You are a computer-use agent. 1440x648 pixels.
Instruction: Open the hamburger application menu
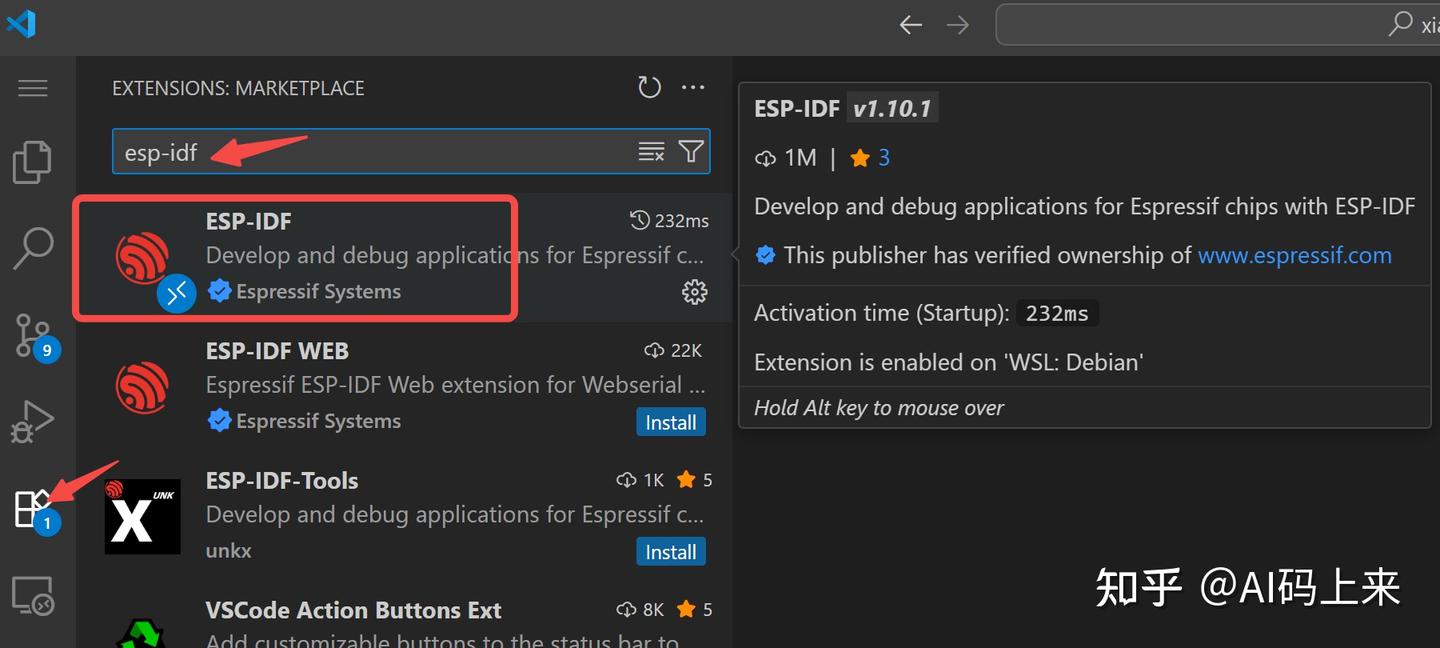(x=33, y=88)
